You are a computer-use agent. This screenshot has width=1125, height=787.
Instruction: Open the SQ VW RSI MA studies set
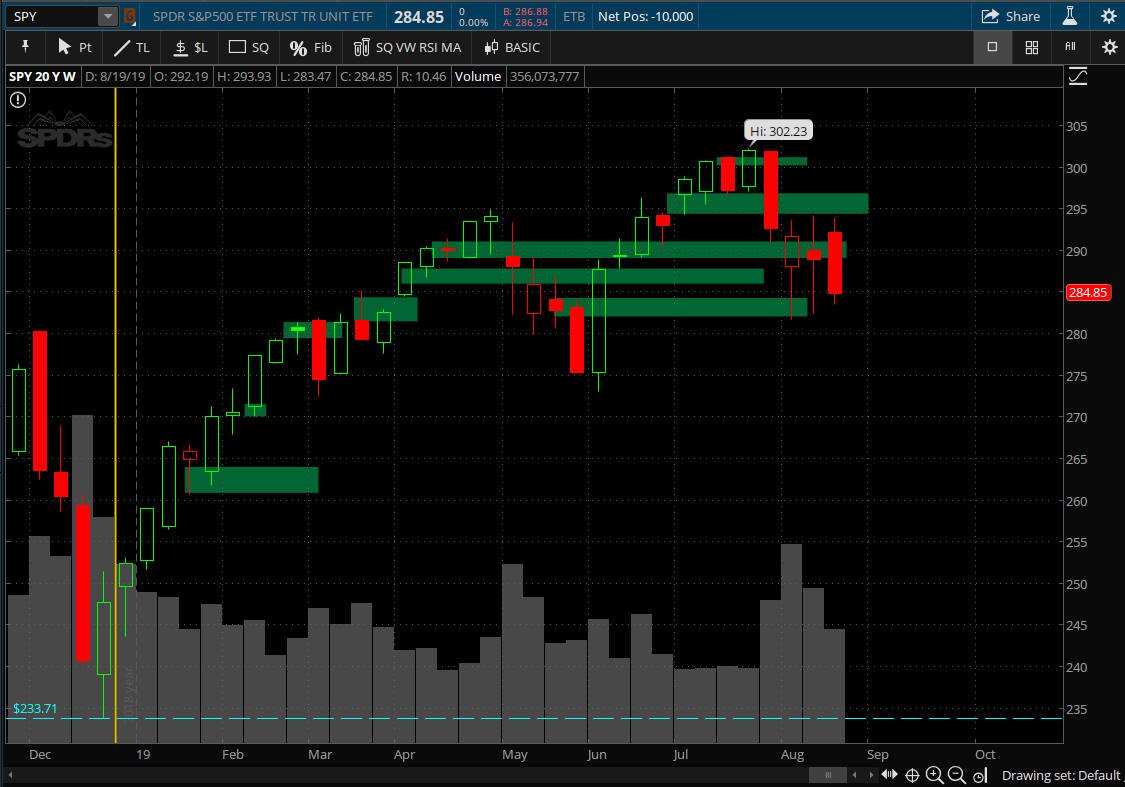point(408,47)
